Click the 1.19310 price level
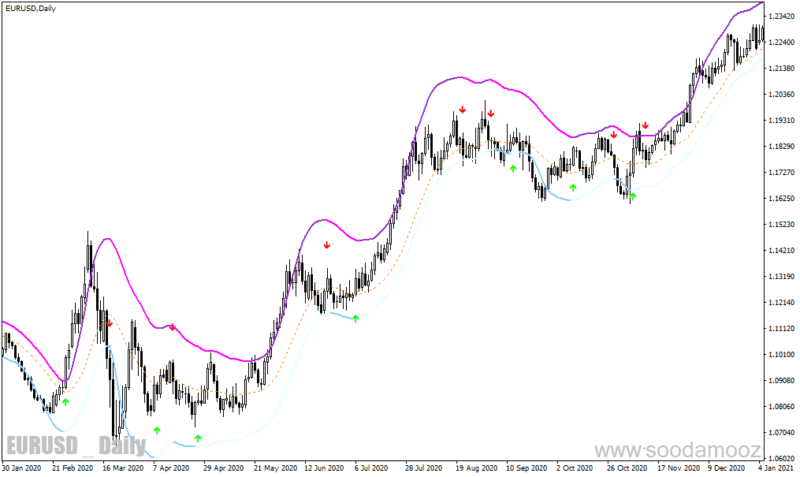The image size is (800, 477). click(x=782, y=120)
